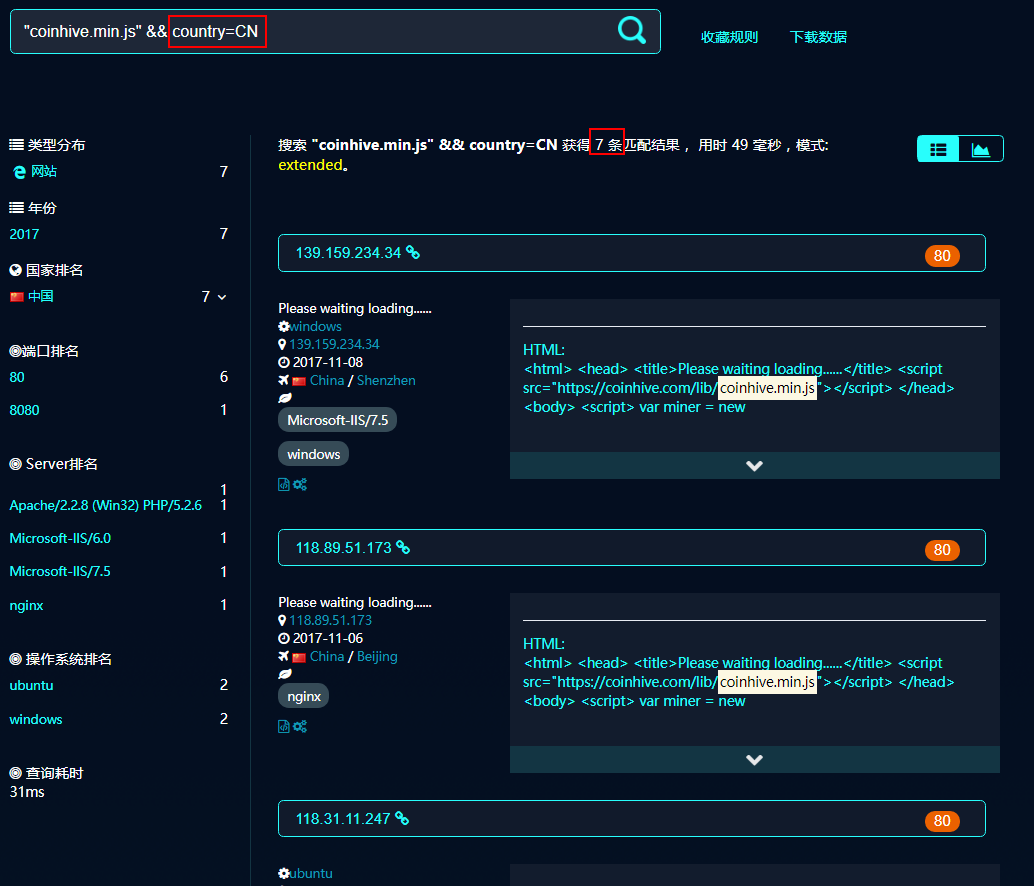Filter by windows operating system in sidebar
Image resolution: width=1034 pixels, height=886 pixels.
(36, 719)
